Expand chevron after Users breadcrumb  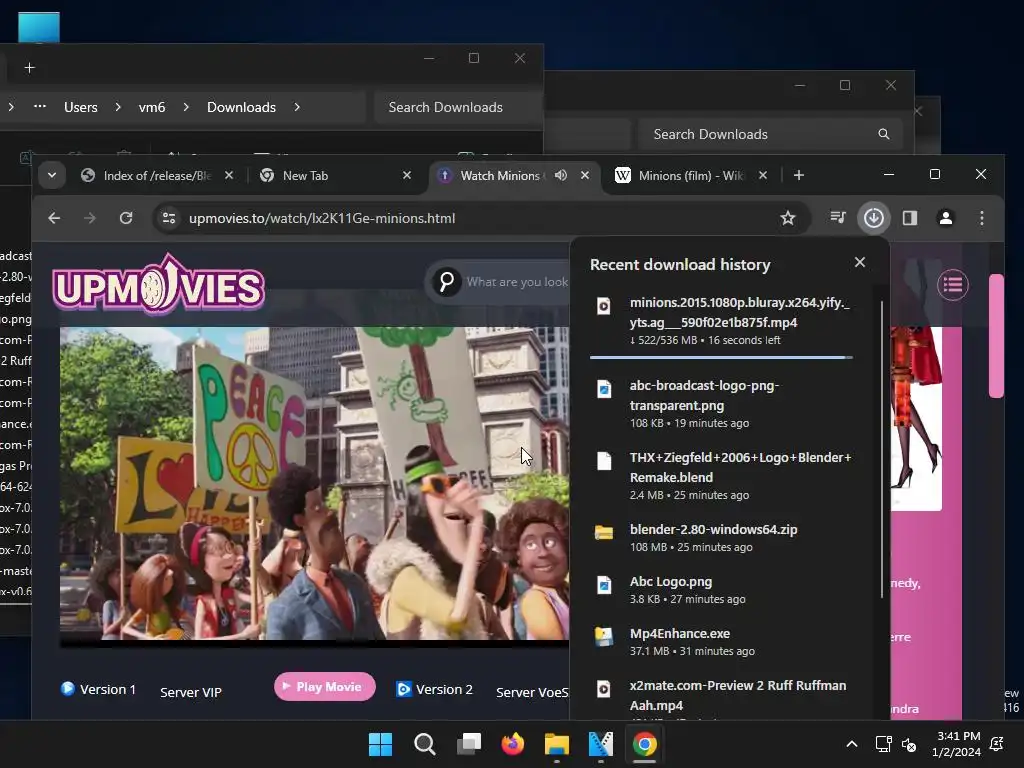click(x=118, y=106)
